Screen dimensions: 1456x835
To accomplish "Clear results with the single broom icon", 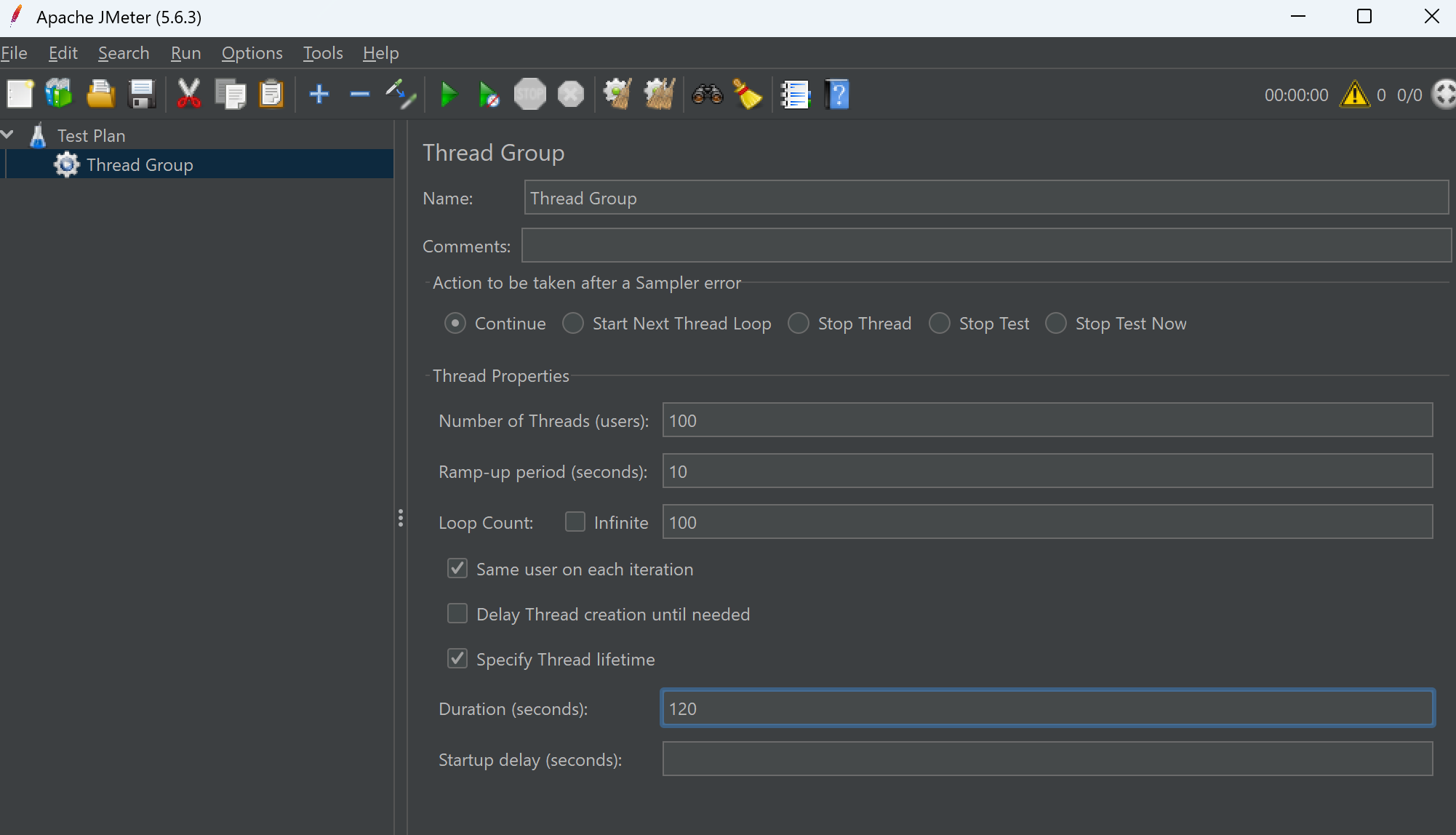I will (617, 95).
